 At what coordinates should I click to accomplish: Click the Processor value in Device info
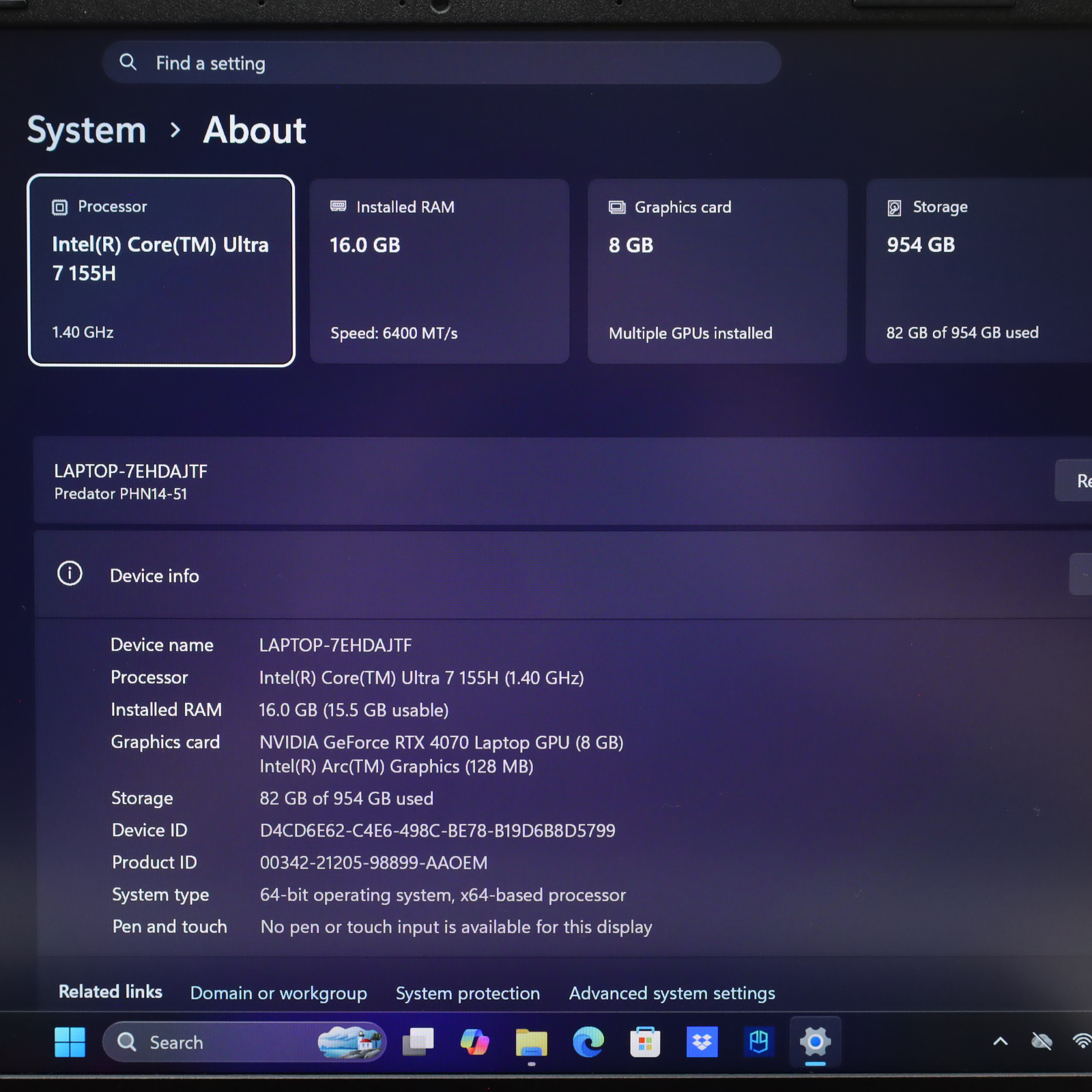point(422,678)
